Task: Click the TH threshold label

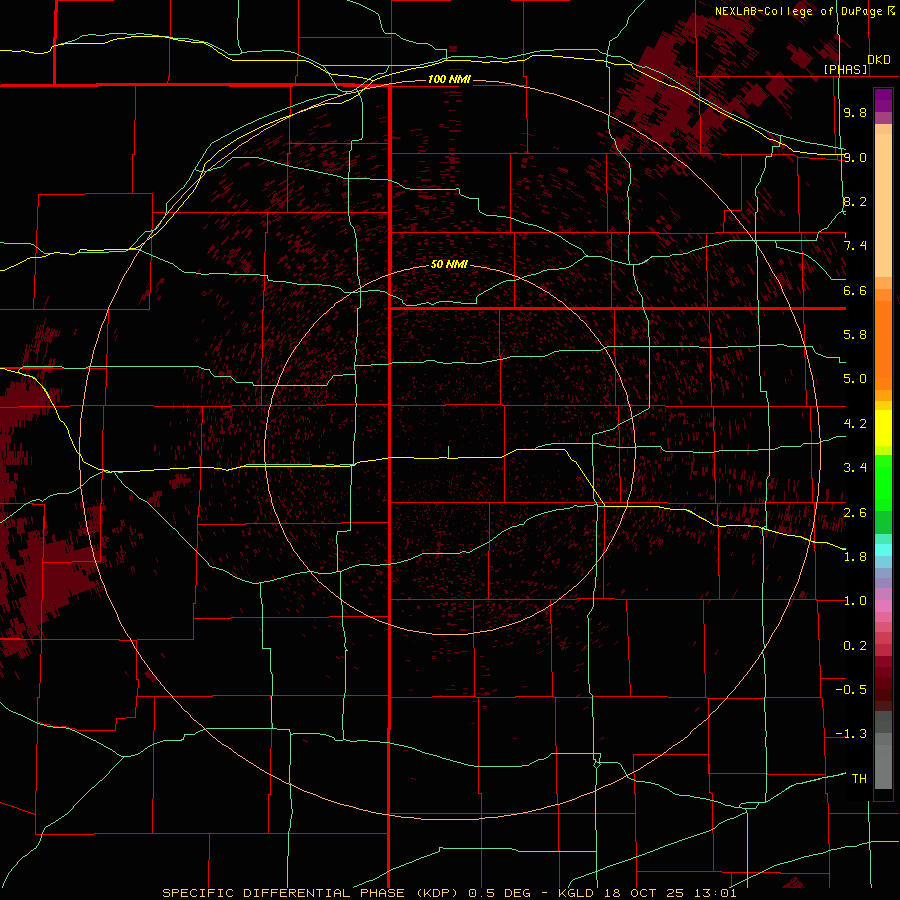Action: [x=859, y=779]
